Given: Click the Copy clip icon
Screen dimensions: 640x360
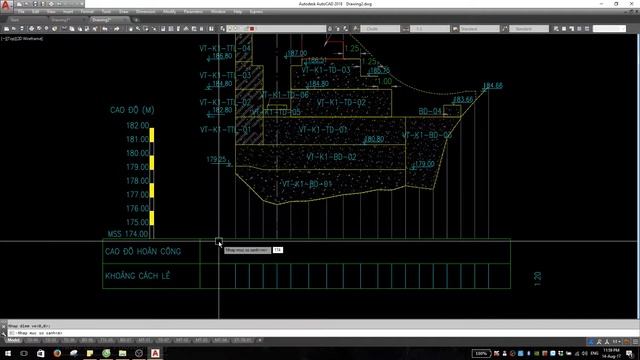Looking at the screenshot, I should point(72,29).
